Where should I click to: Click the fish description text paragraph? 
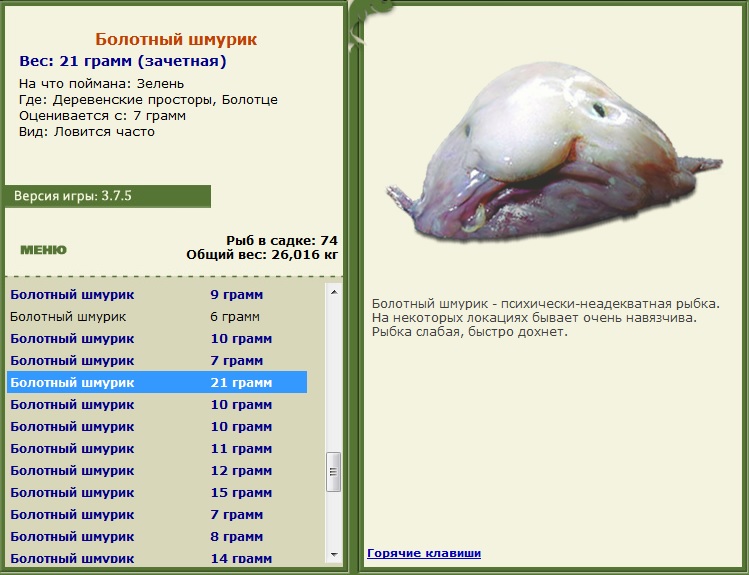[546, 318]
